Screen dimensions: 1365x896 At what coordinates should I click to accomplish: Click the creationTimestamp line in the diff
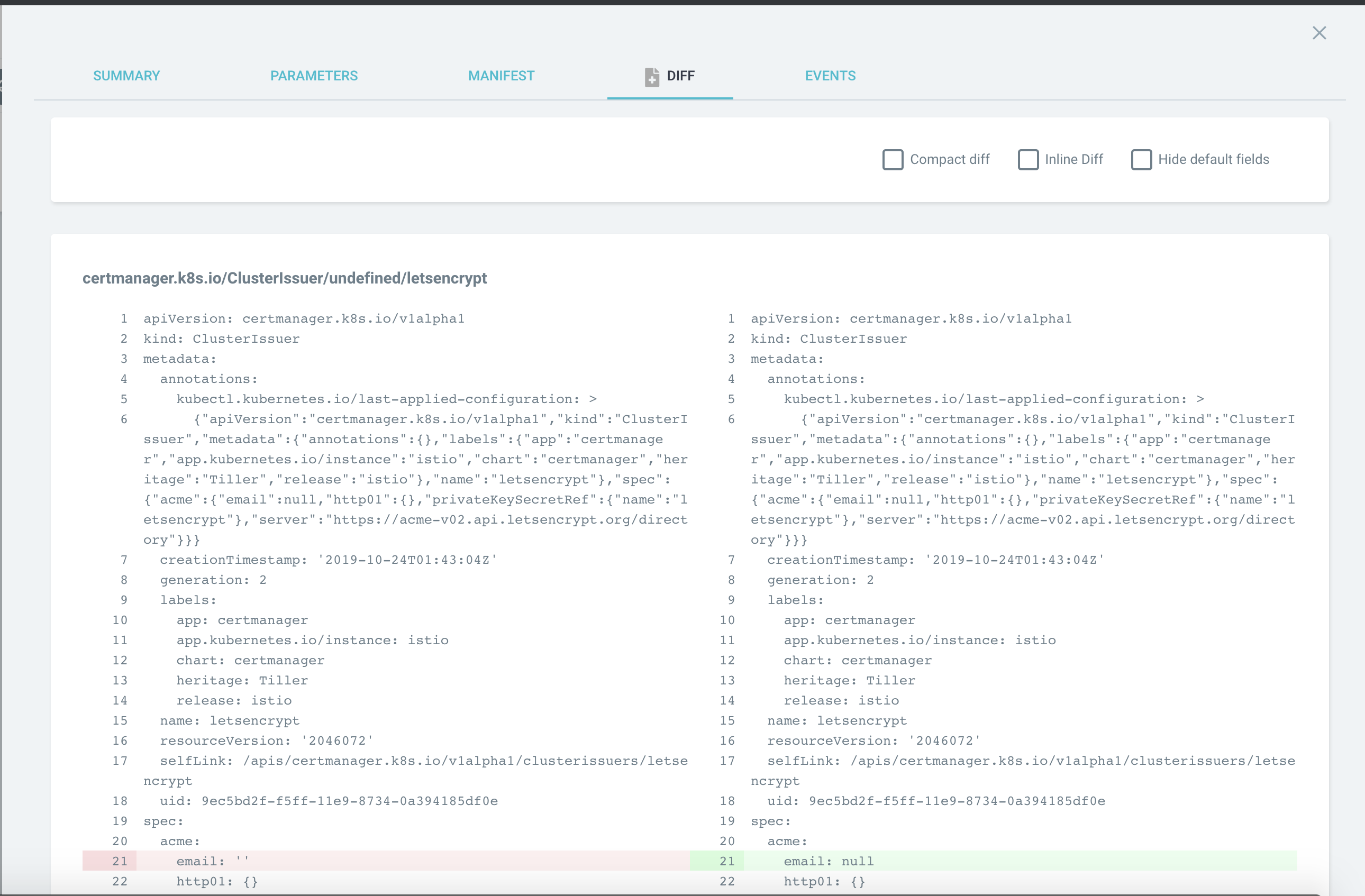(327, 560)
